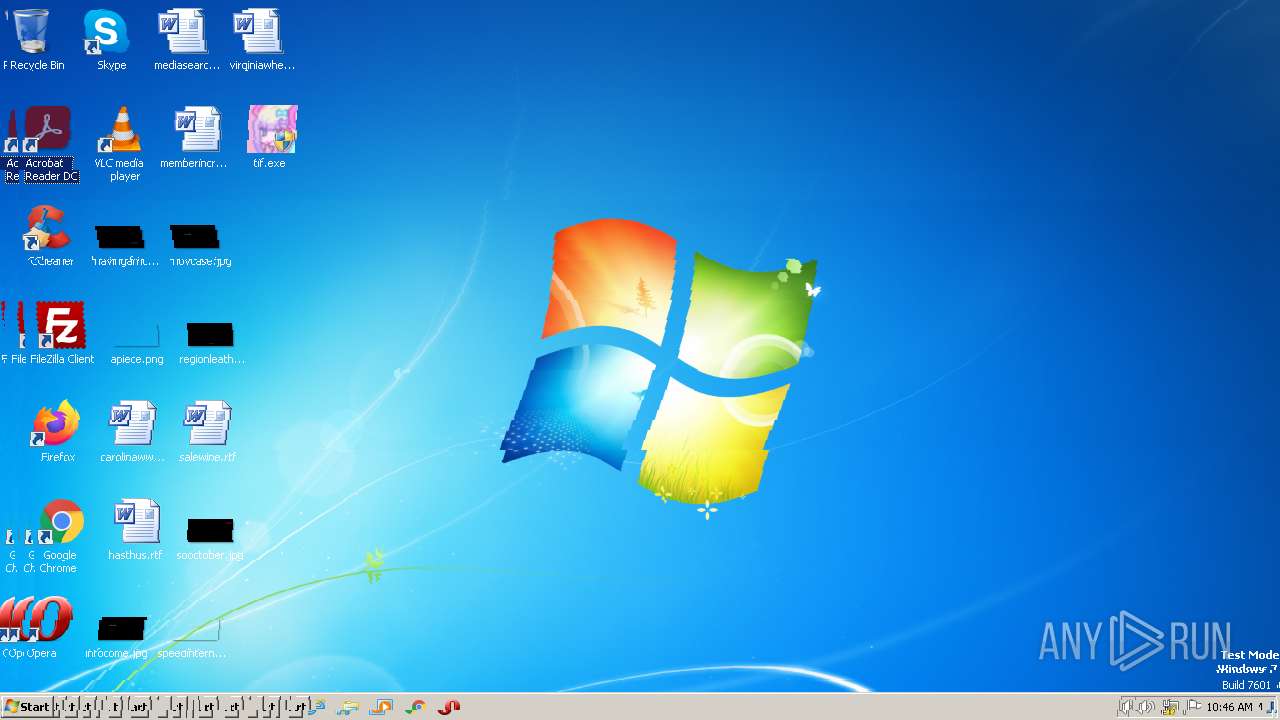Screen dimensions: 1280x720
Task: Open the Start menu
Action: pos(27,706)
